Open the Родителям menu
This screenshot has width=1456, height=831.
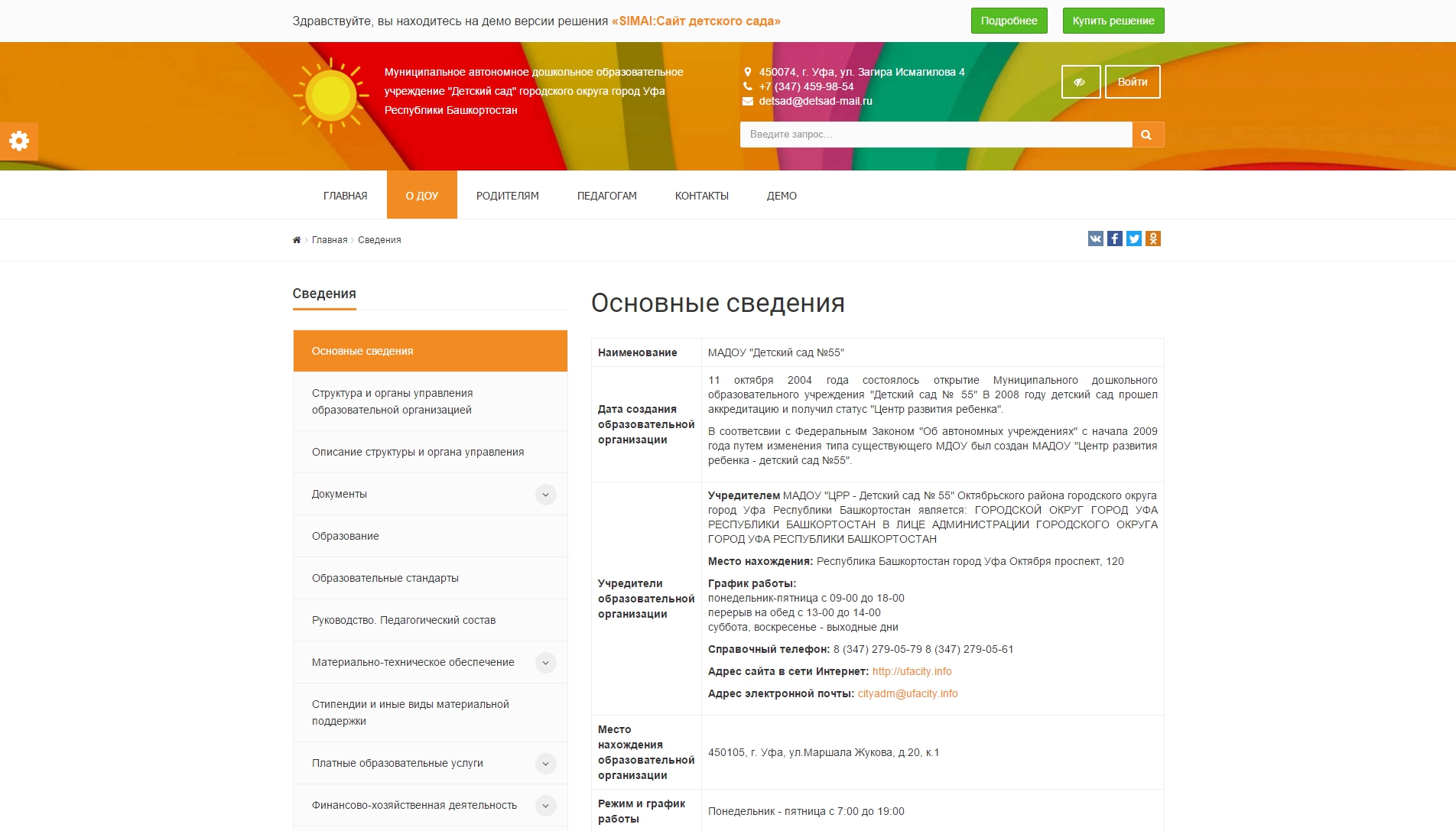click(507, 196)
